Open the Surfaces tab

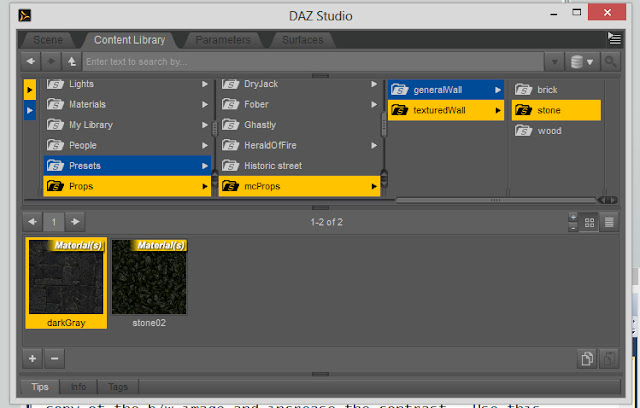[302, 40]
